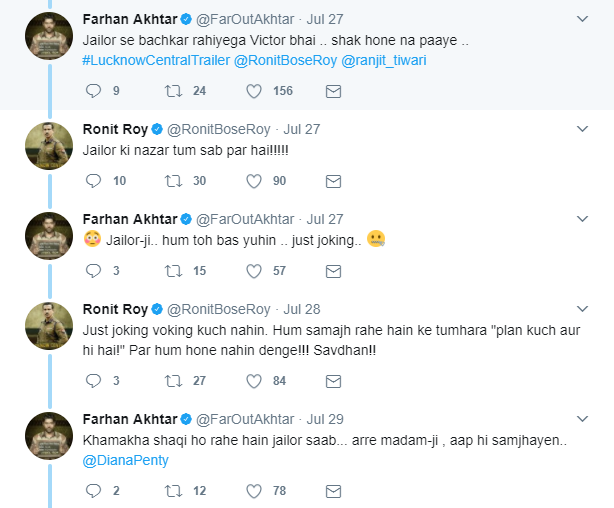Retweet the Jailor se bachkar rahiyega tweet
Viewport: 614px width, 508px height.
[172, 91]
